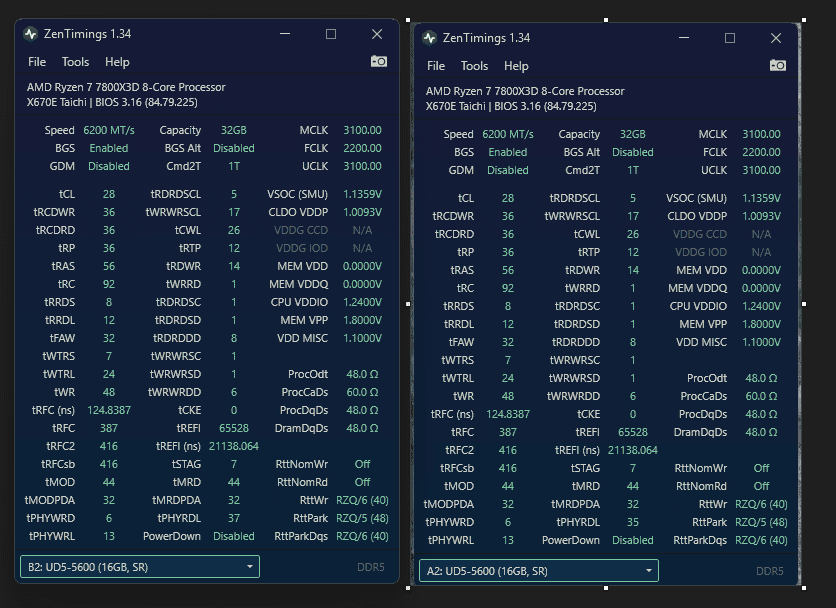Image resolution: width=836 pixels, height=608 pixels.
Task: Click the VDD MISC 1.1000V value in left window
Action: 362,338
